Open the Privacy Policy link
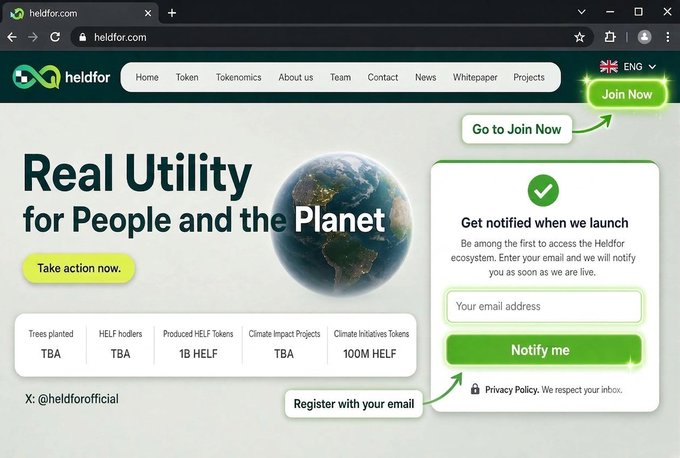 tap(512, 389)
